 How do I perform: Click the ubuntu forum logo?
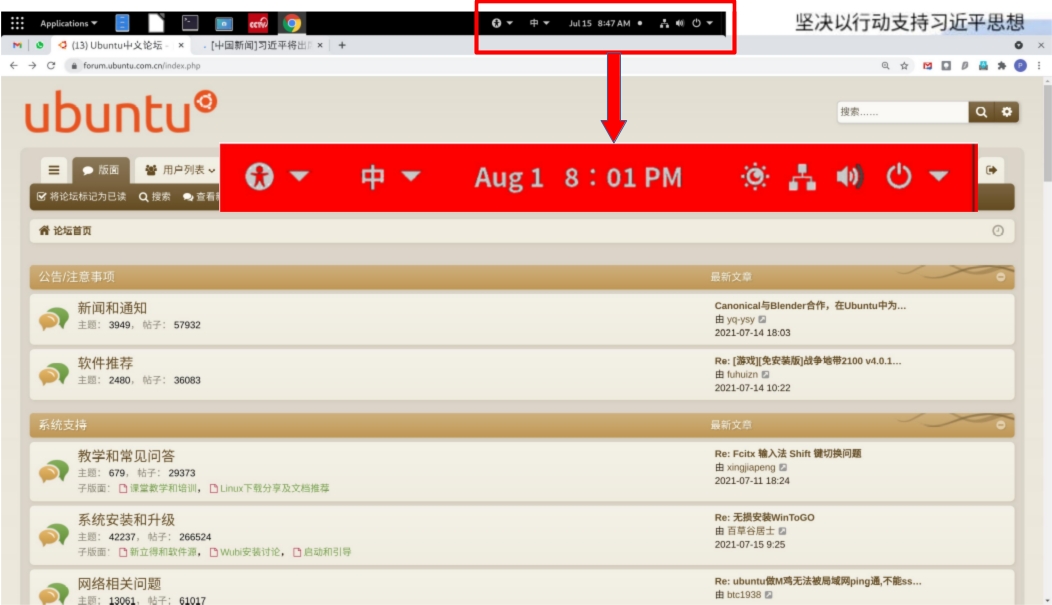point(121,111)
